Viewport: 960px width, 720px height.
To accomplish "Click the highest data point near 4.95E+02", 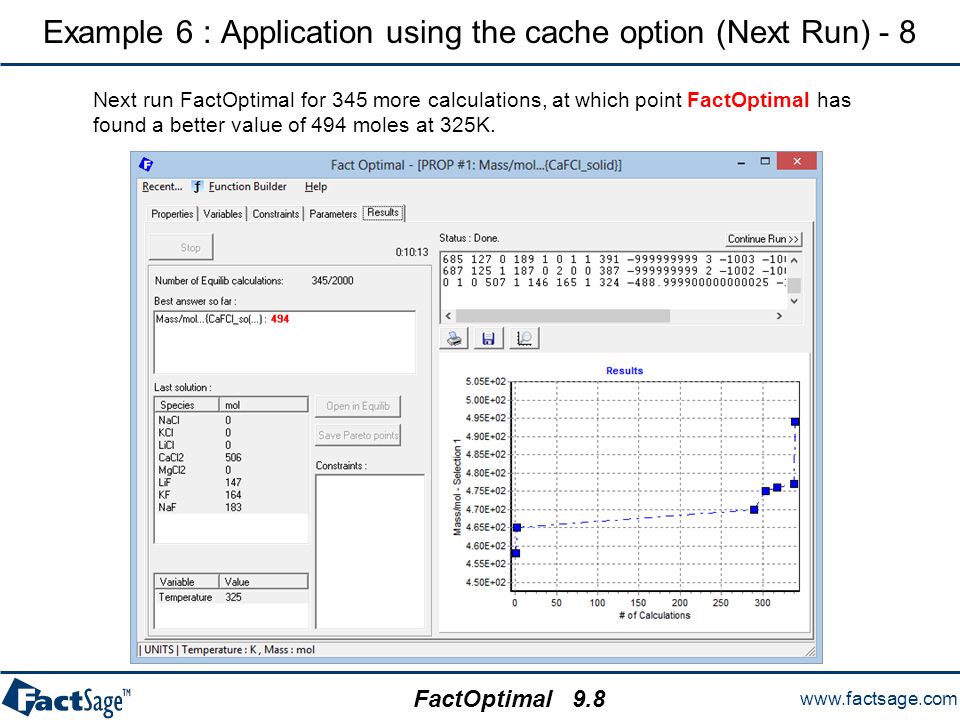I will [795, 422].
